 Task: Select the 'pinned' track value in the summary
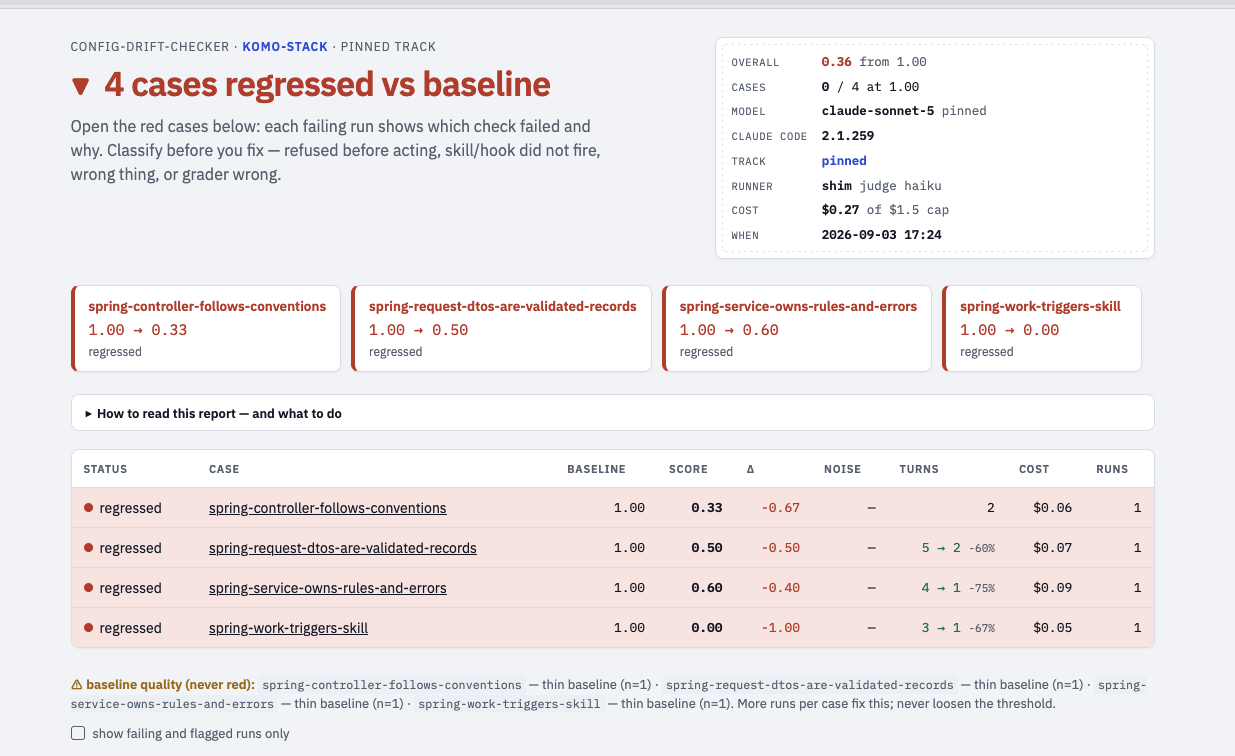click(844, 161)
